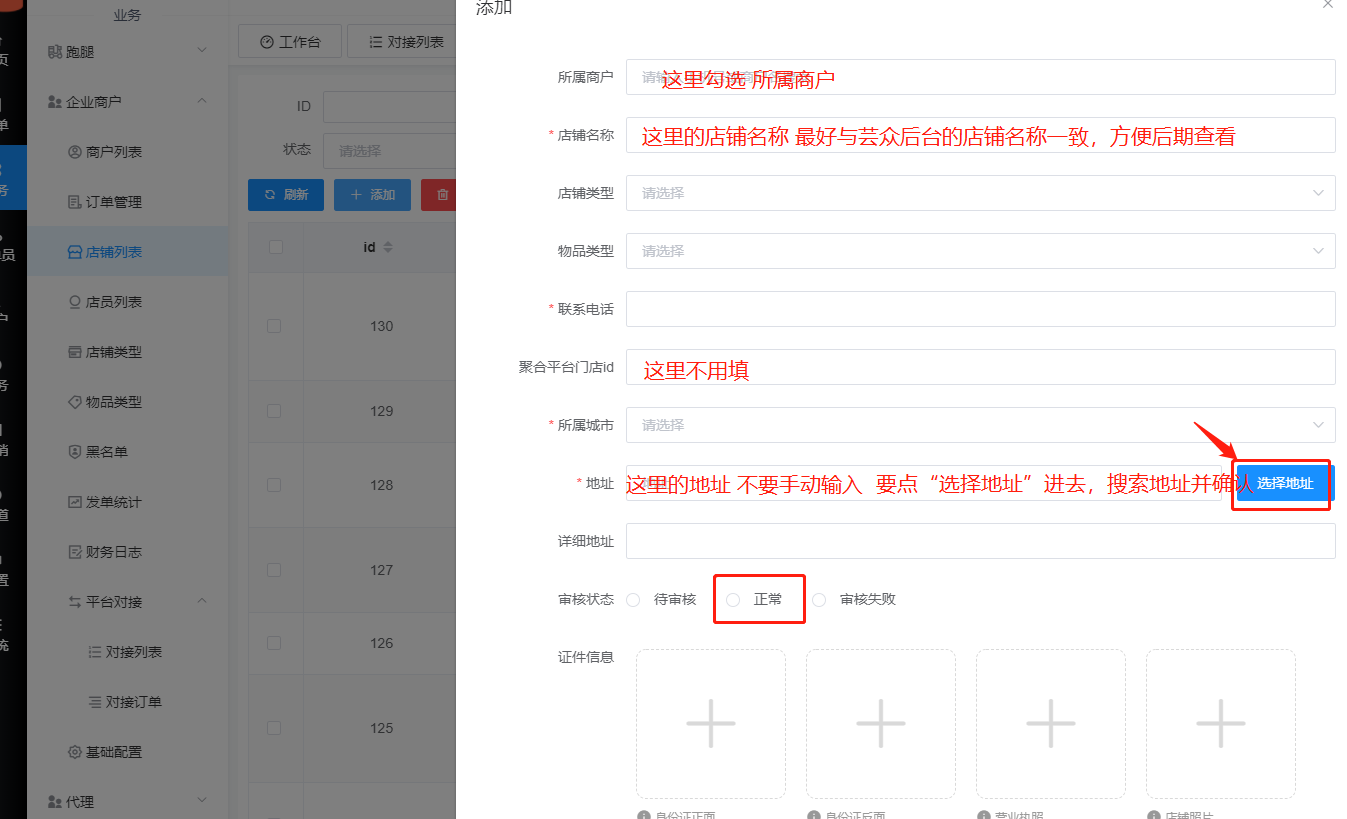Upload a 身份证正面 photo via plus box
This screenshot has width=1347, height=819.
[x=710, y=723]
